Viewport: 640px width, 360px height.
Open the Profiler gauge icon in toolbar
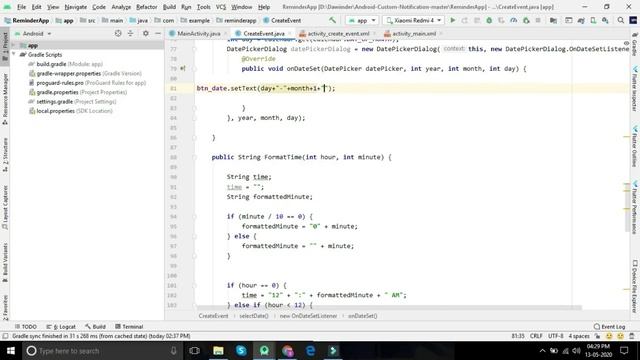(x=513, y=20)
